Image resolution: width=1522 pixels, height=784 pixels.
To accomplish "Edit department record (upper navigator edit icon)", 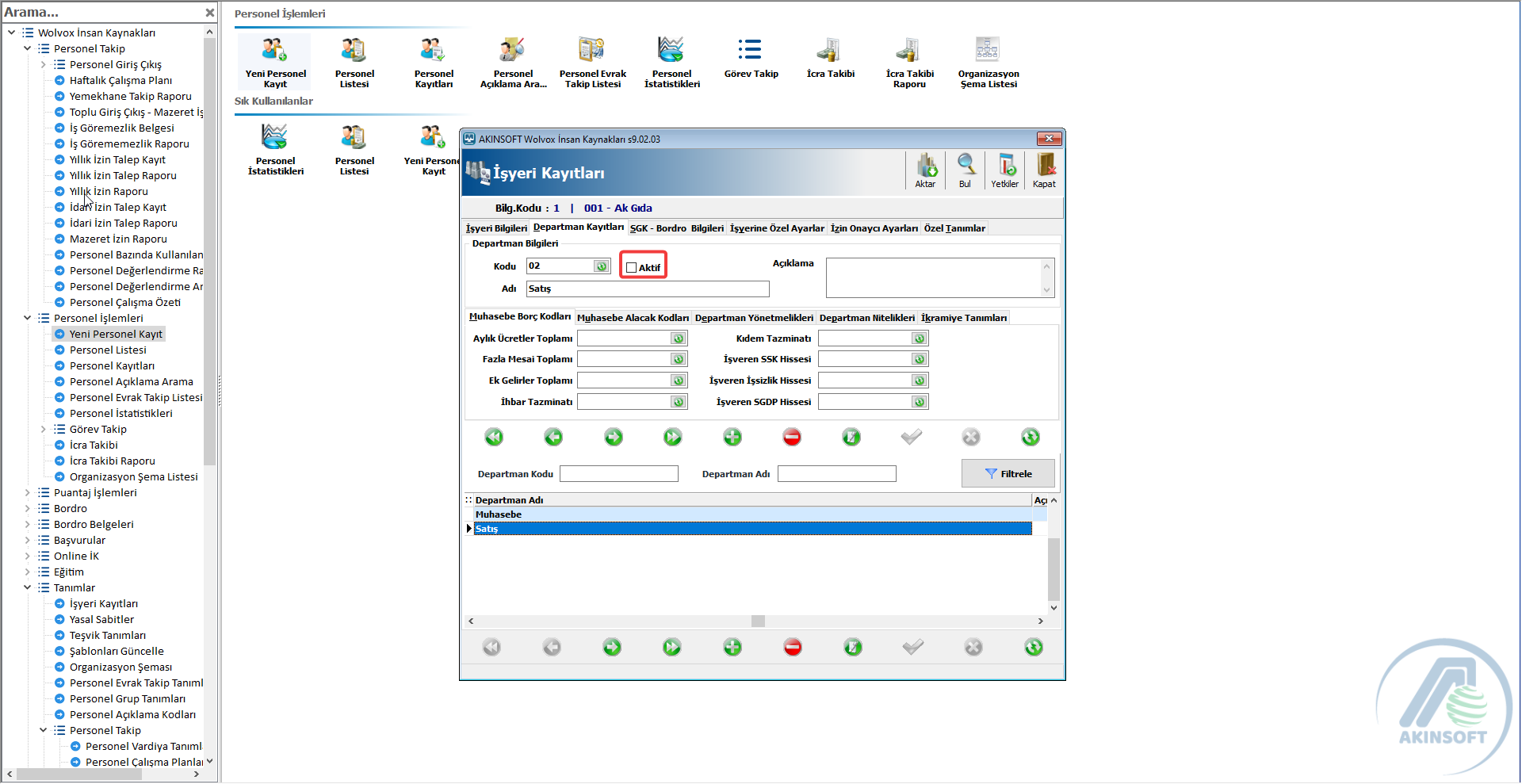I will pos(851,437).
